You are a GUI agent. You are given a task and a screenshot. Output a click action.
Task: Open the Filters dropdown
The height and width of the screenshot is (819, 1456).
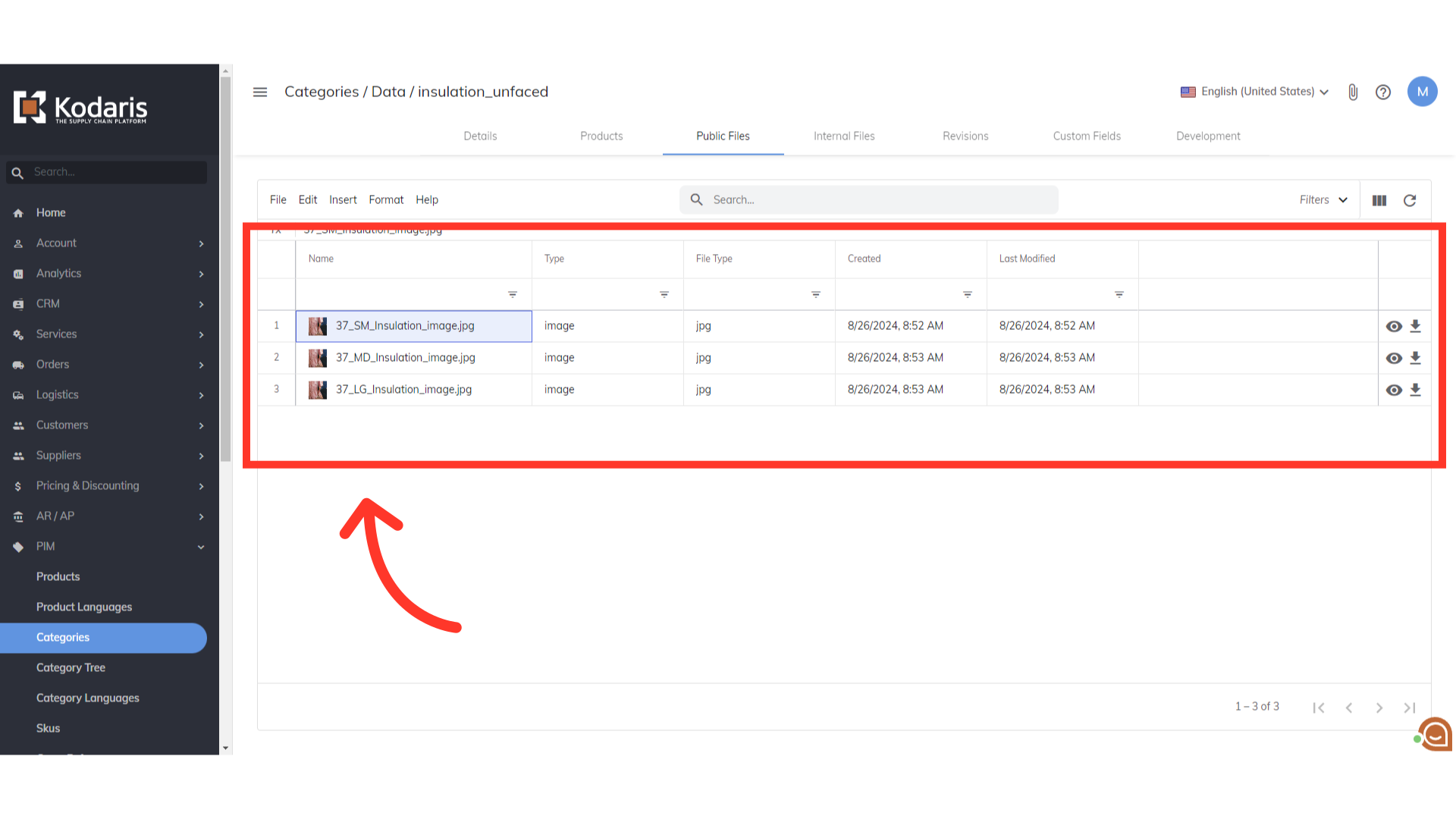(x=1323, y=200)
